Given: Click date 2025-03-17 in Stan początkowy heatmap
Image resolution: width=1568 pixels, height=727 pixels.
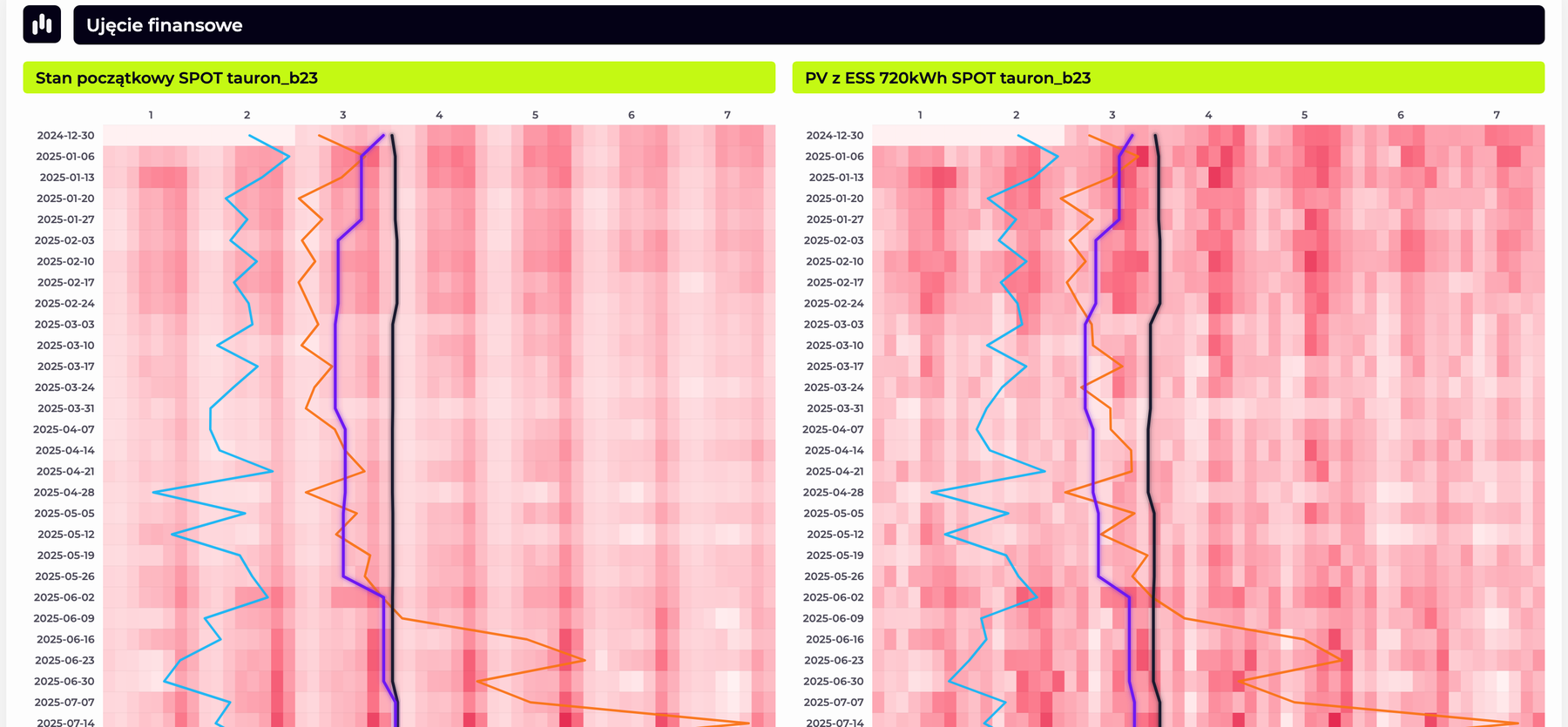Looking at the screenshot, I should point(66,367).
